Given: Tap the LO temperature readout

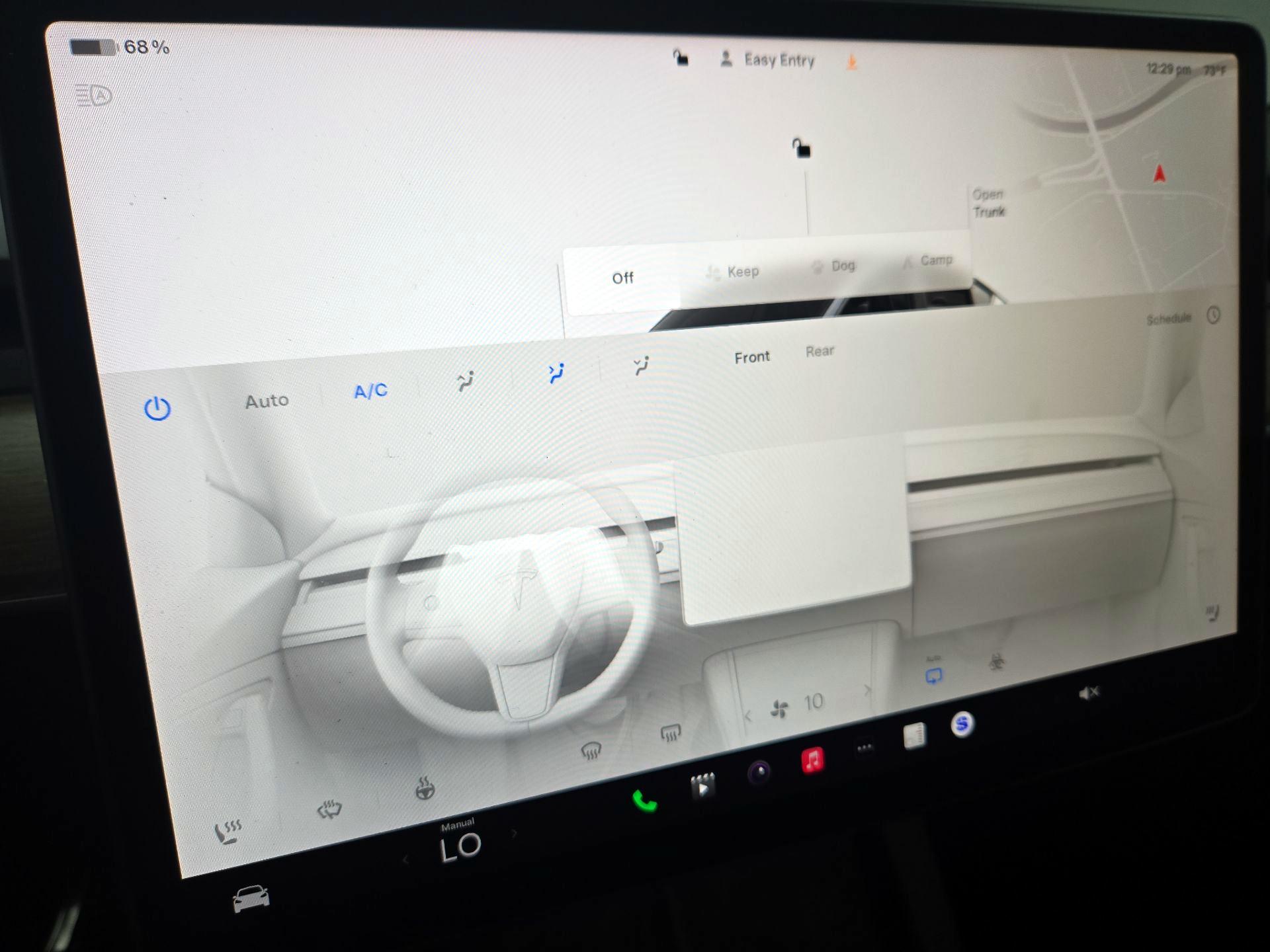Looking at the screenshot, I should coord(460,847).
